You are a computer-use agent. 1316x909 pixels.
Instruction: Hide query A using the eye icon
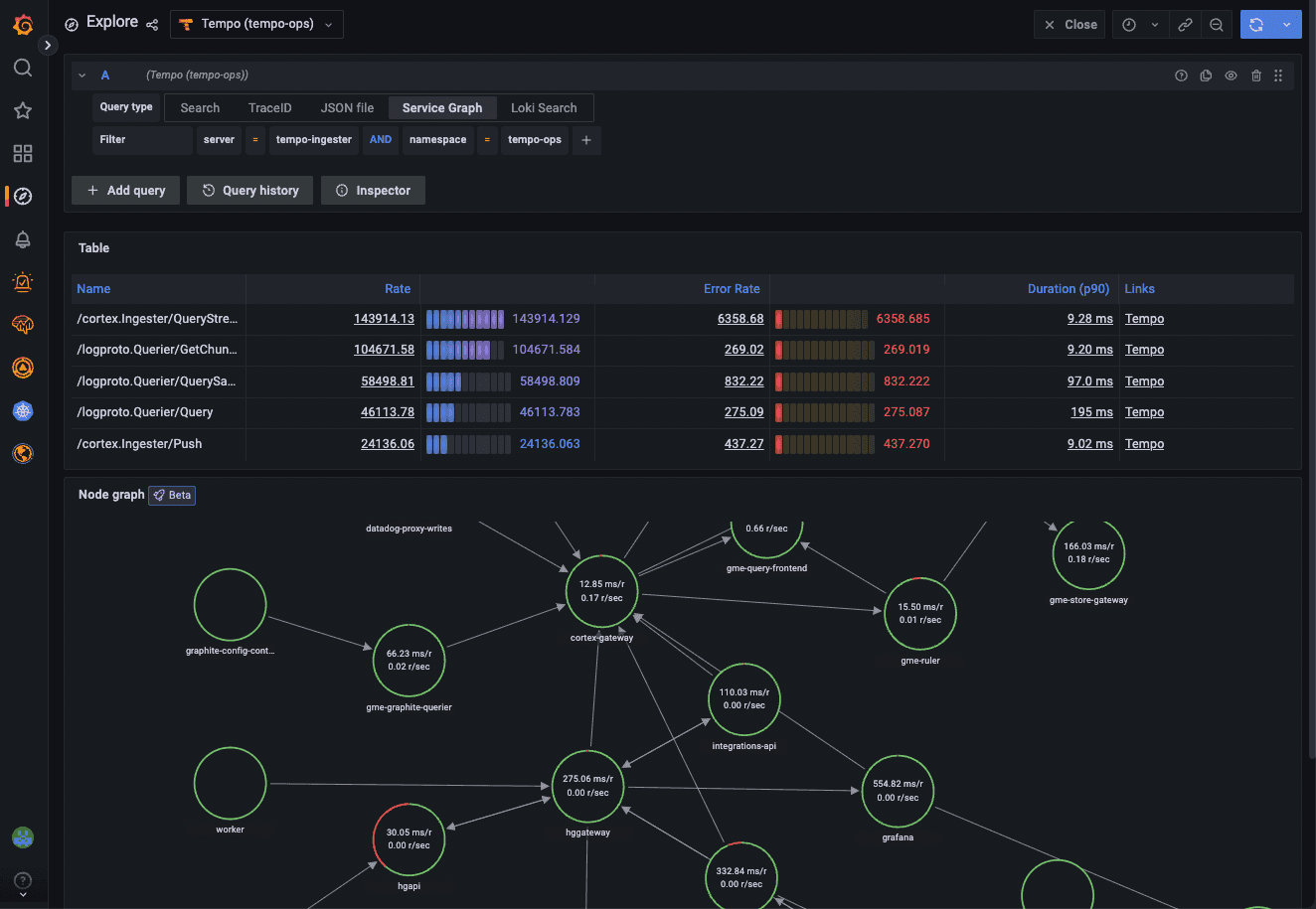(x=1230, y=75)
